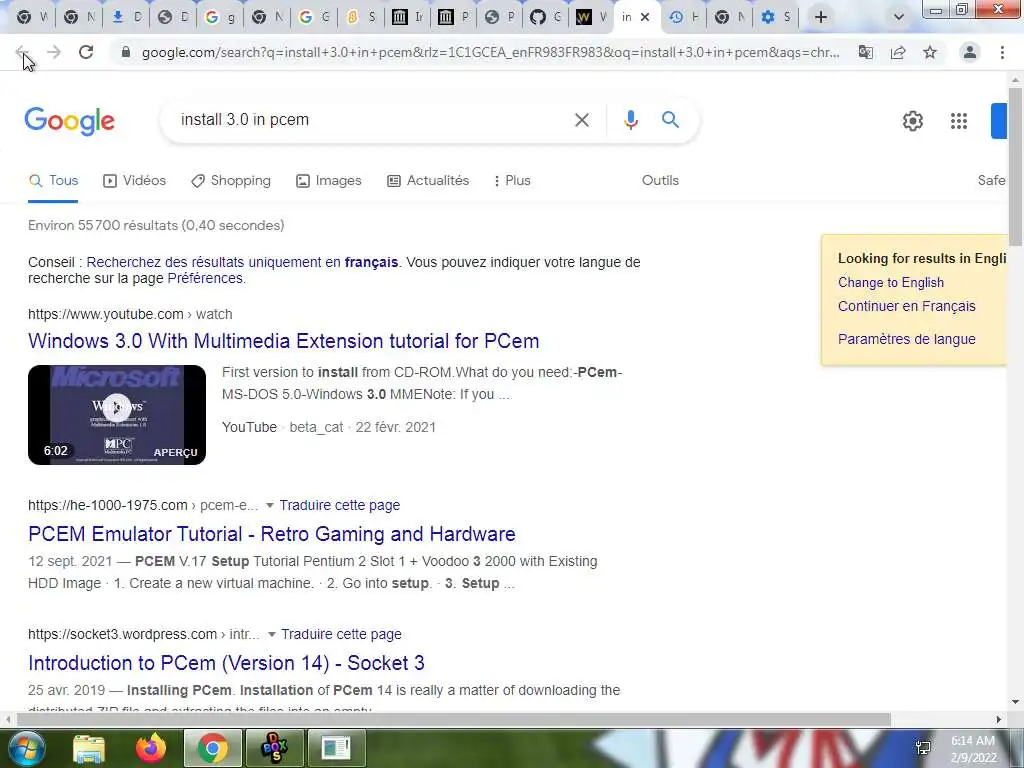Viewport: 1024px width, 768px height.
Task: Switch to the History tab with clock icon
Action: (684, 18)
